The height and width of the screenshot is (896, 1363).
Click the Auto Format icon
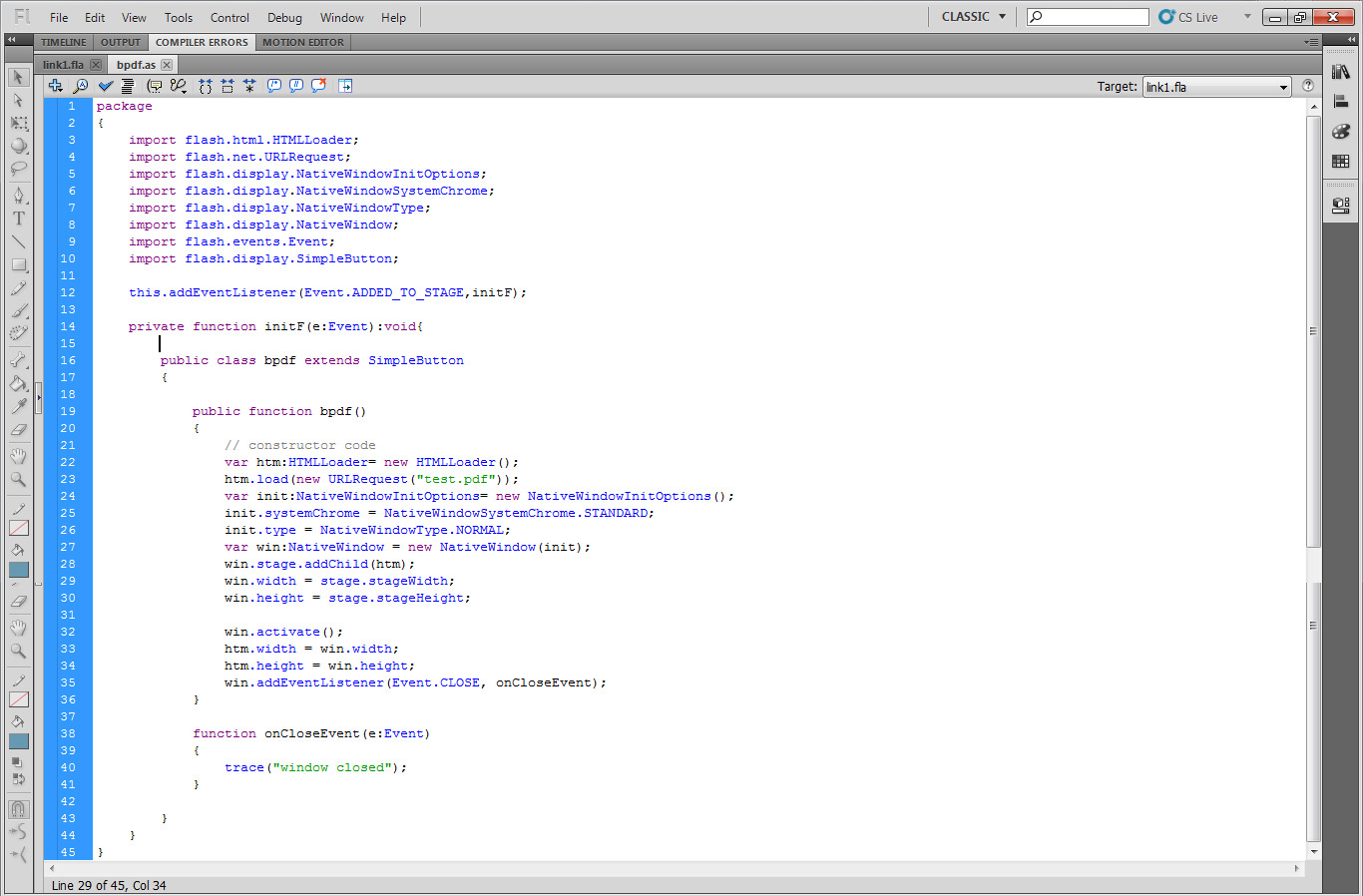coord(128,86)
